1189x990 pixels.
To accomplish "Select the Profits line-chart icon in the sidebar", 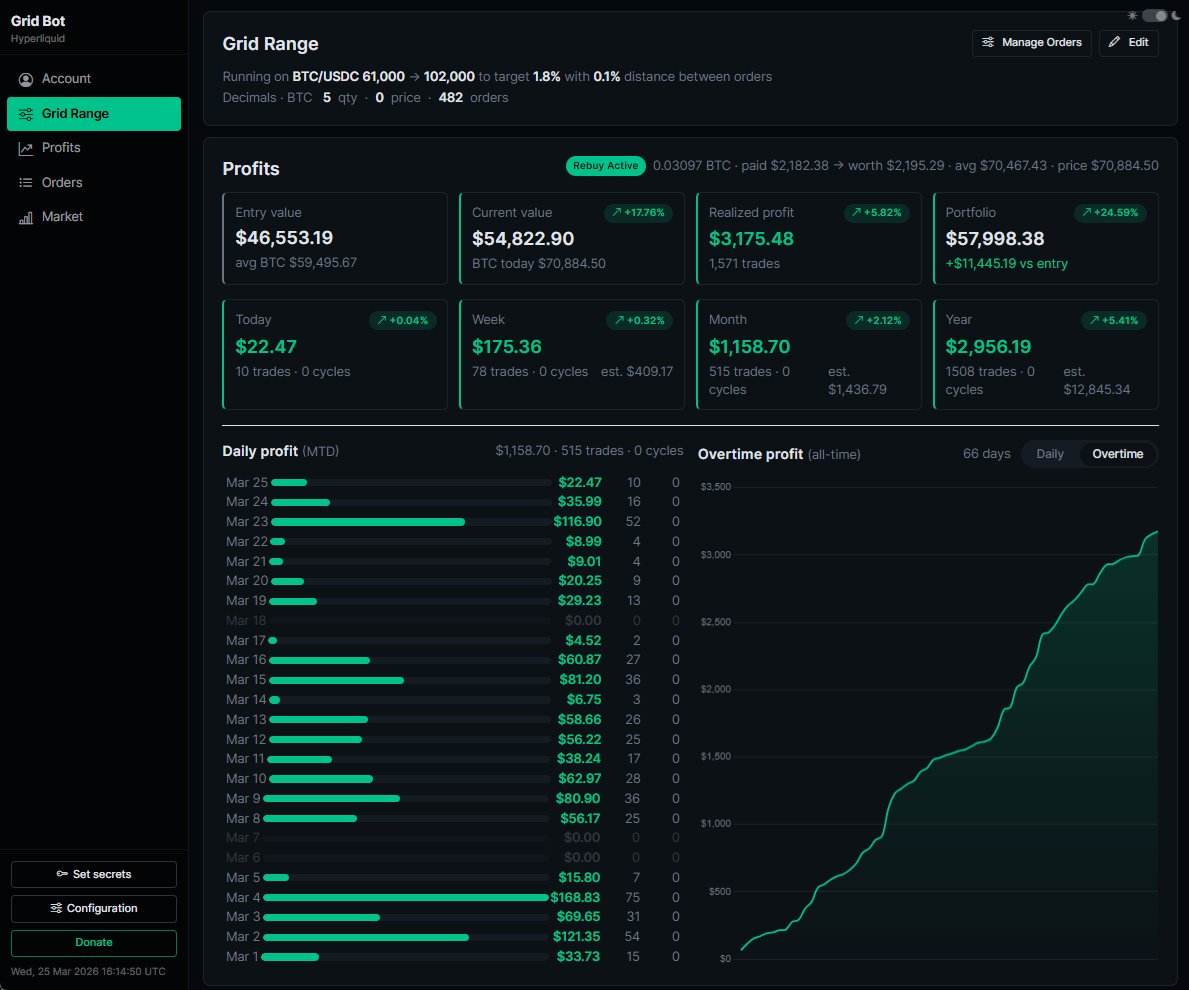I will coord(25,147).
